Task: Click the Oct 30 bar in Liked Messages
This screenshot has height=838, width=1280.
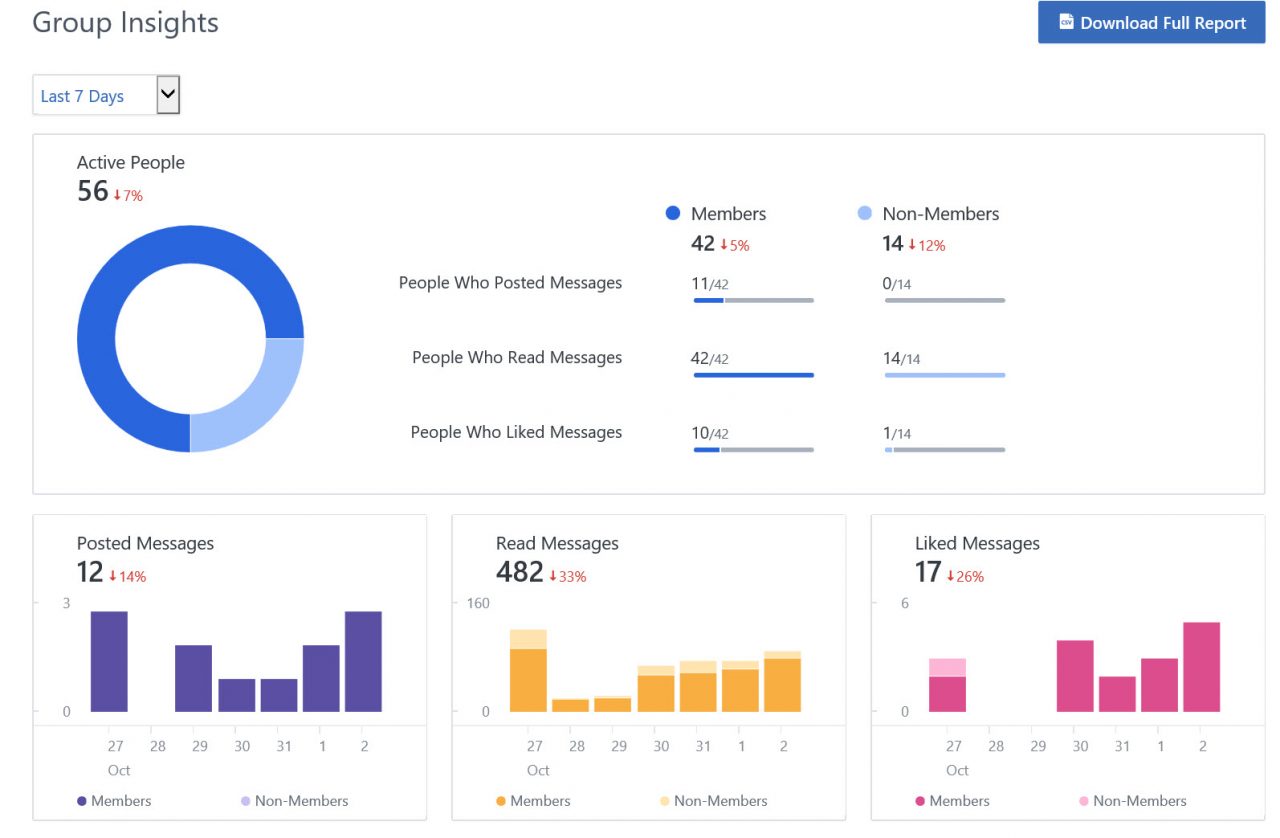Action: click(1075, 676)
